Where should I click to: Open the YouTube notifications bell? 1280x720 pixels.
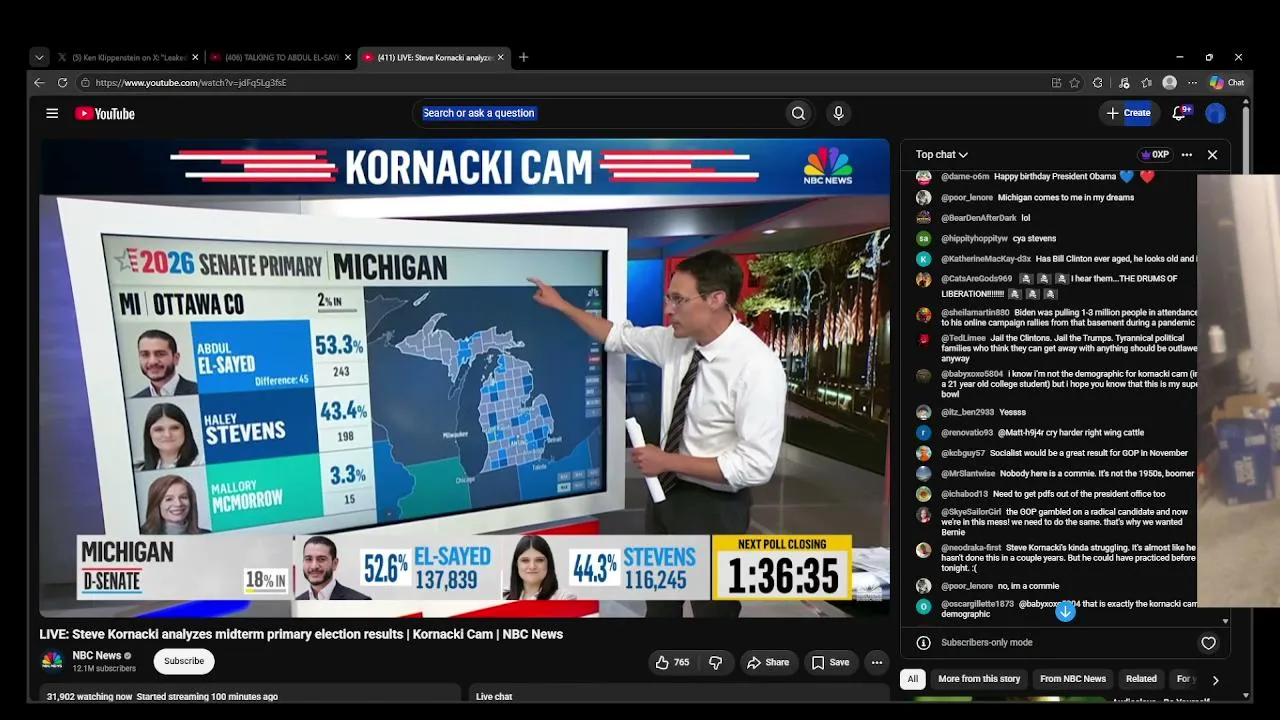(1179, 113)
